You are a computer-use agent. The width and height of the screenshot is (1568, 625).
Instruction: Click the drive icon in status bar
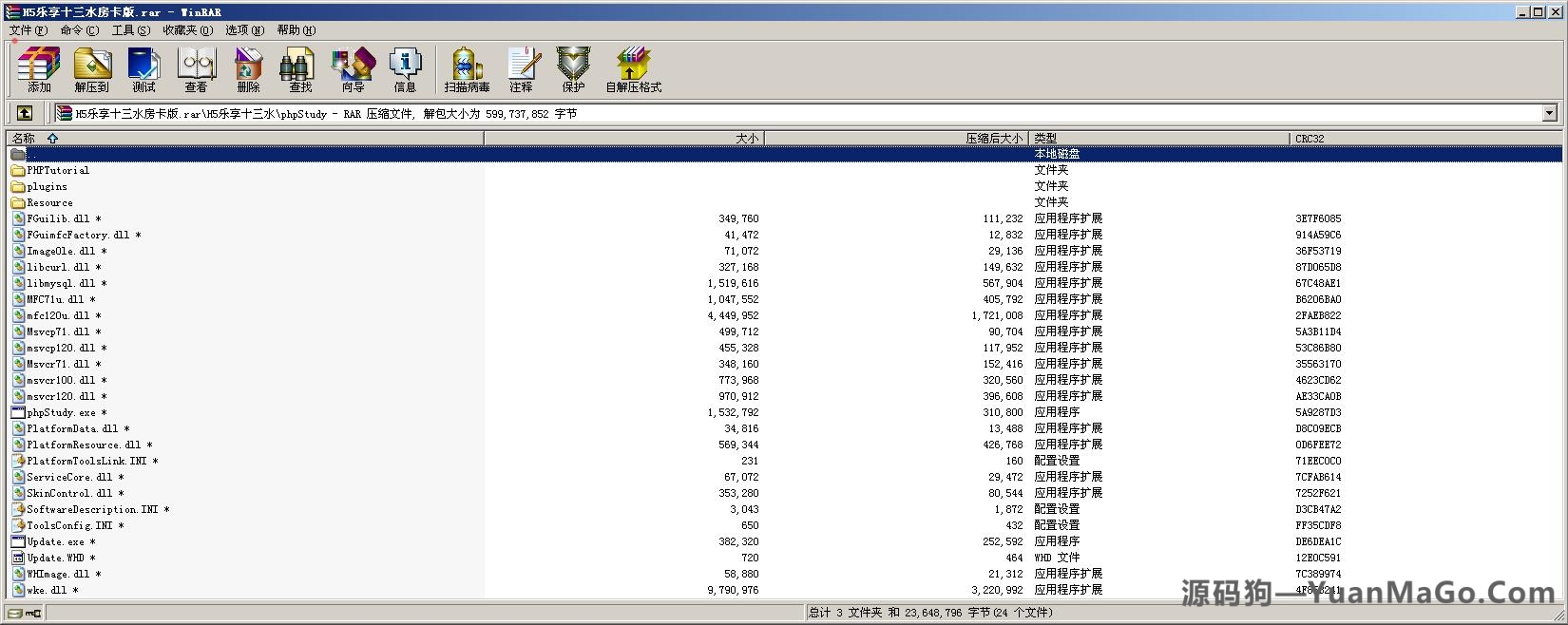(16, 613)
